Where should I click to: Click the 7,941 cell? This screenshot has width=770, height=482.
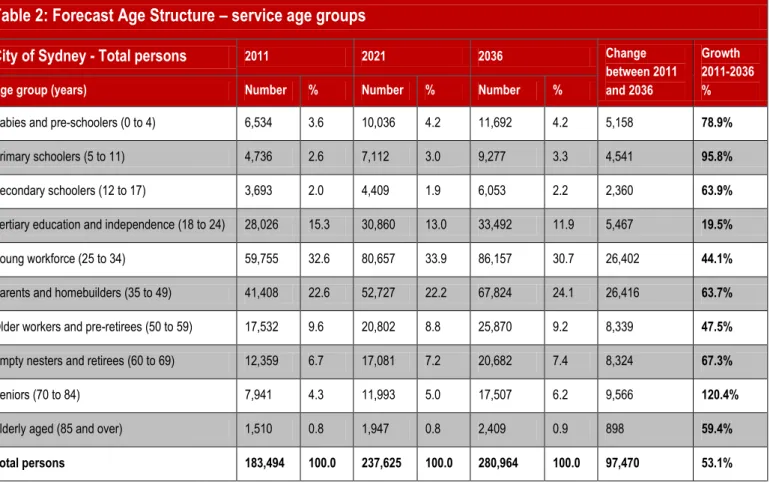coord(258,395)
